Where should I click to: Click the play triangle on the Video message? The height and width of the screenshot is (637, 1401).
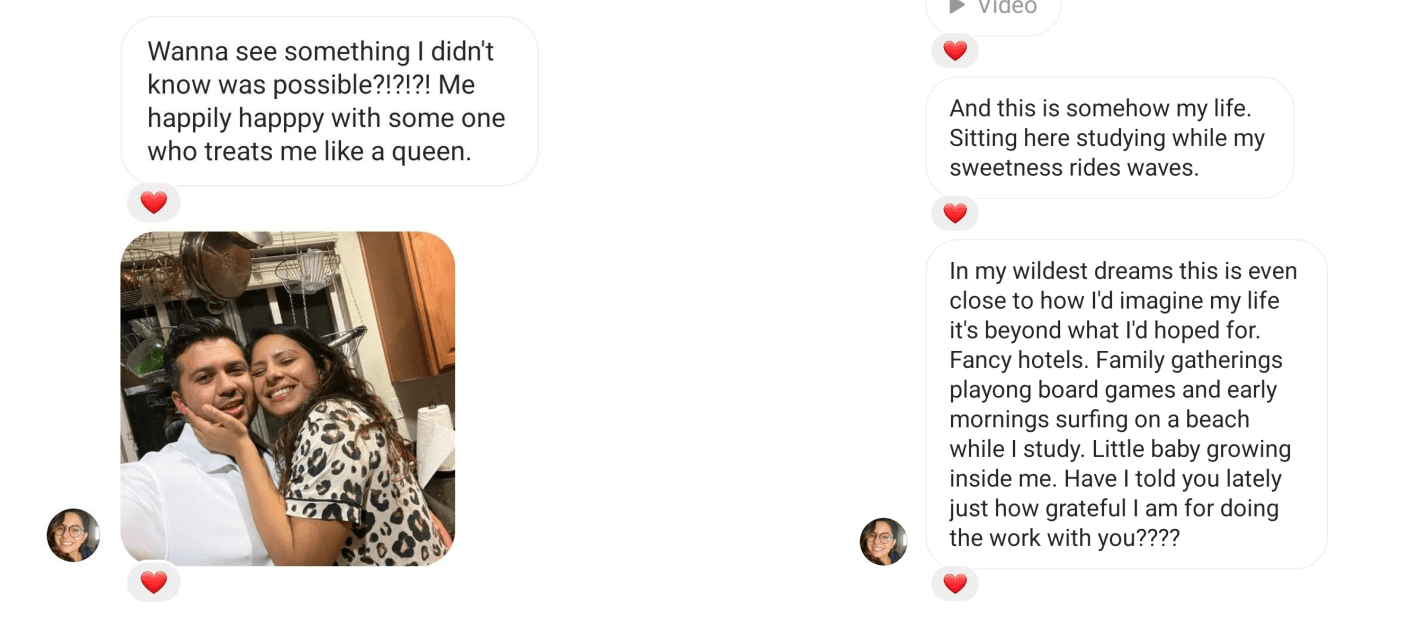957,6
